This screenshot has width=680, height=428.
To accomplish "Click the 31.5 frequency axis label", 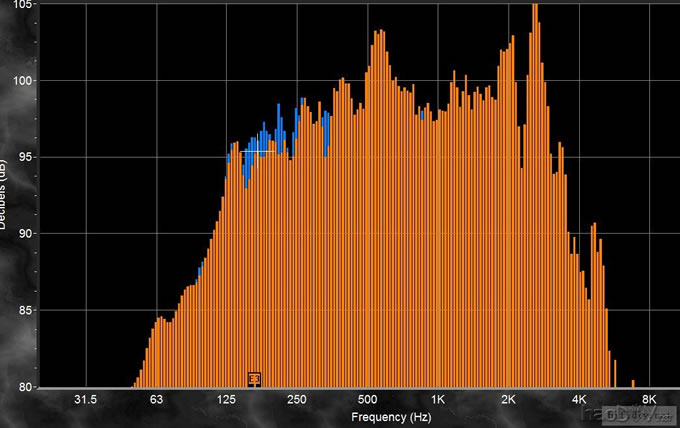I will (85, 400).
